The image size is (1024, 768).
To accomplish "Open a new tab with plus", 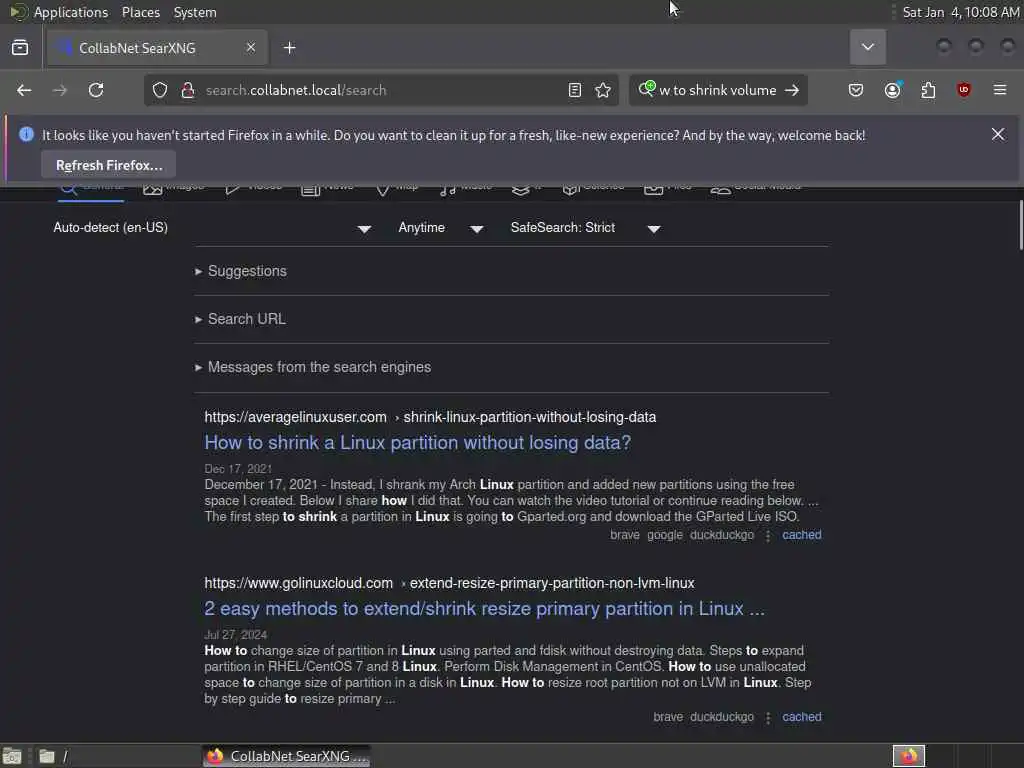I will click(290, 48).
